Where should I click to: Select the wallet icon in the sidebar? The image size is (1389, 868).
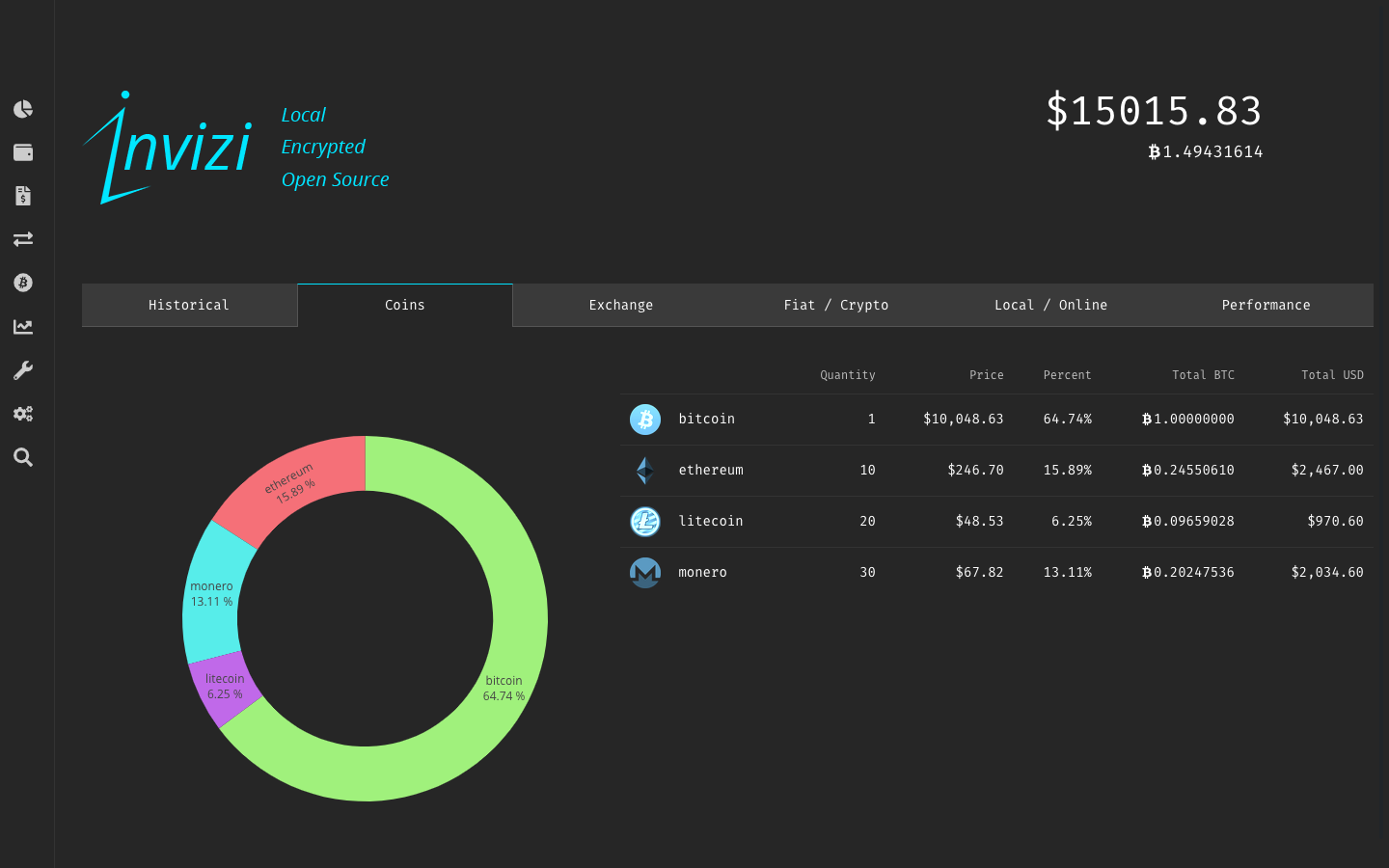pos(22,152)
